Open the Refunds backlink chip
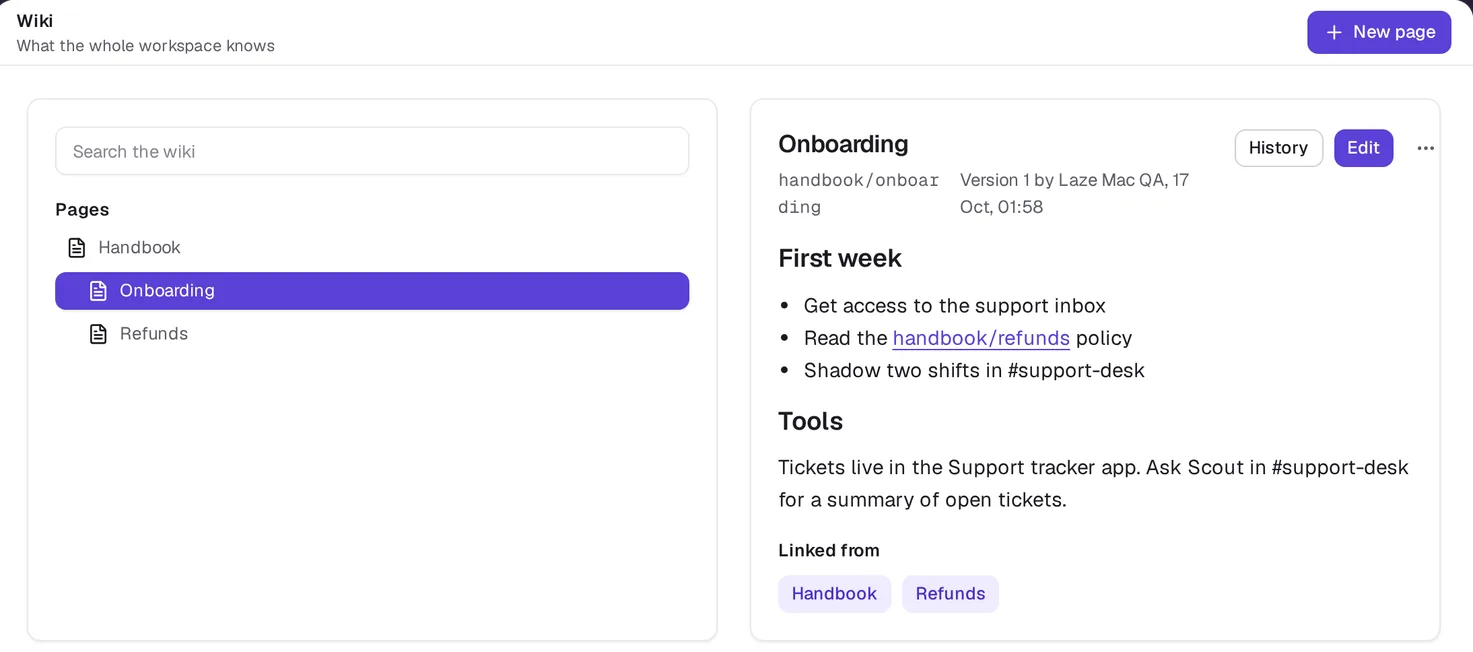The height and width of the screenshot is (652, 1473). [x=950, y=594]
